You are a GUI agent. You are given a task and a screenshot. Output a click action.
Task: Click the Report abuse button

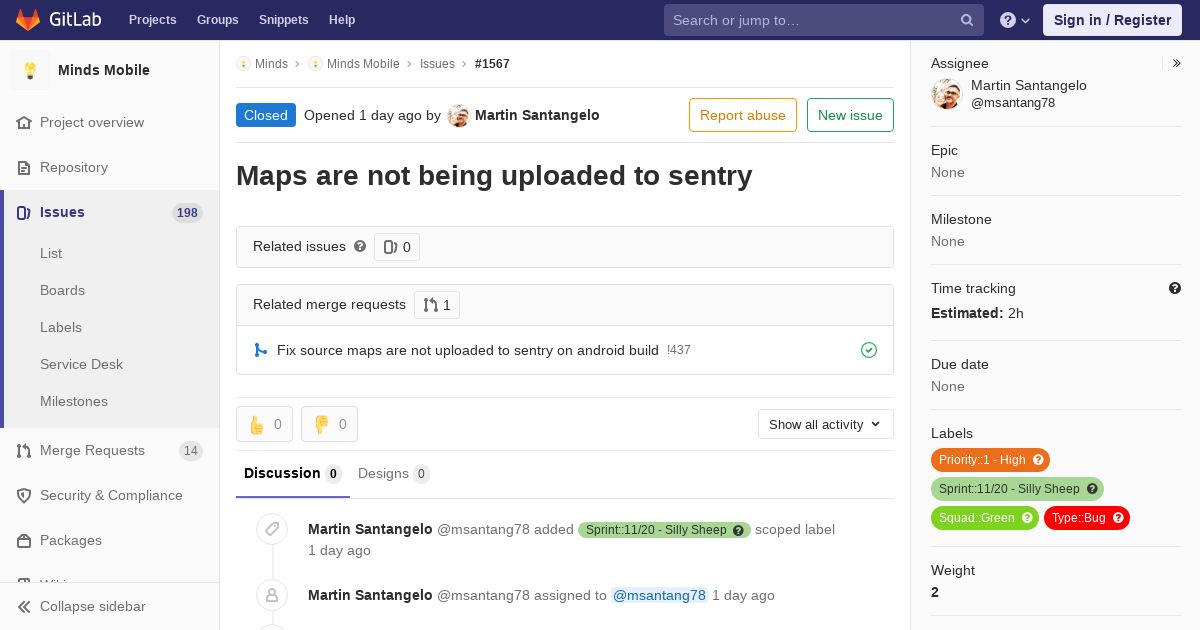tap(743, 115)
